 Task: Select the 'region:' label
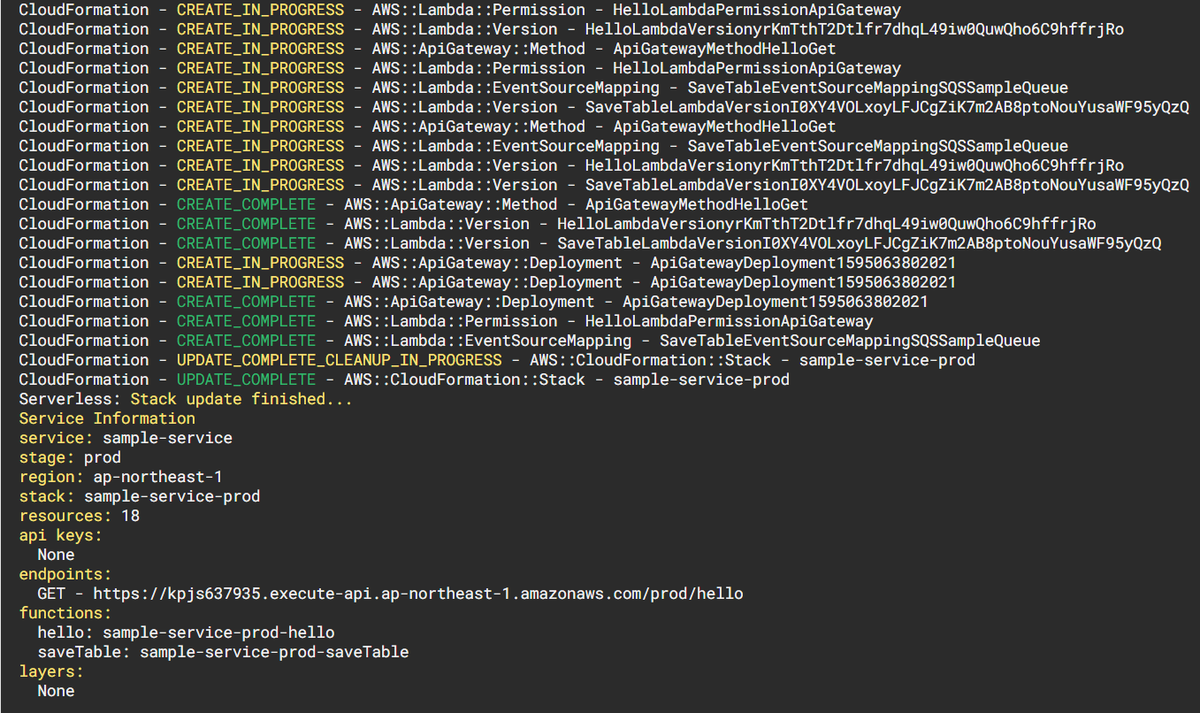(51, 477)
